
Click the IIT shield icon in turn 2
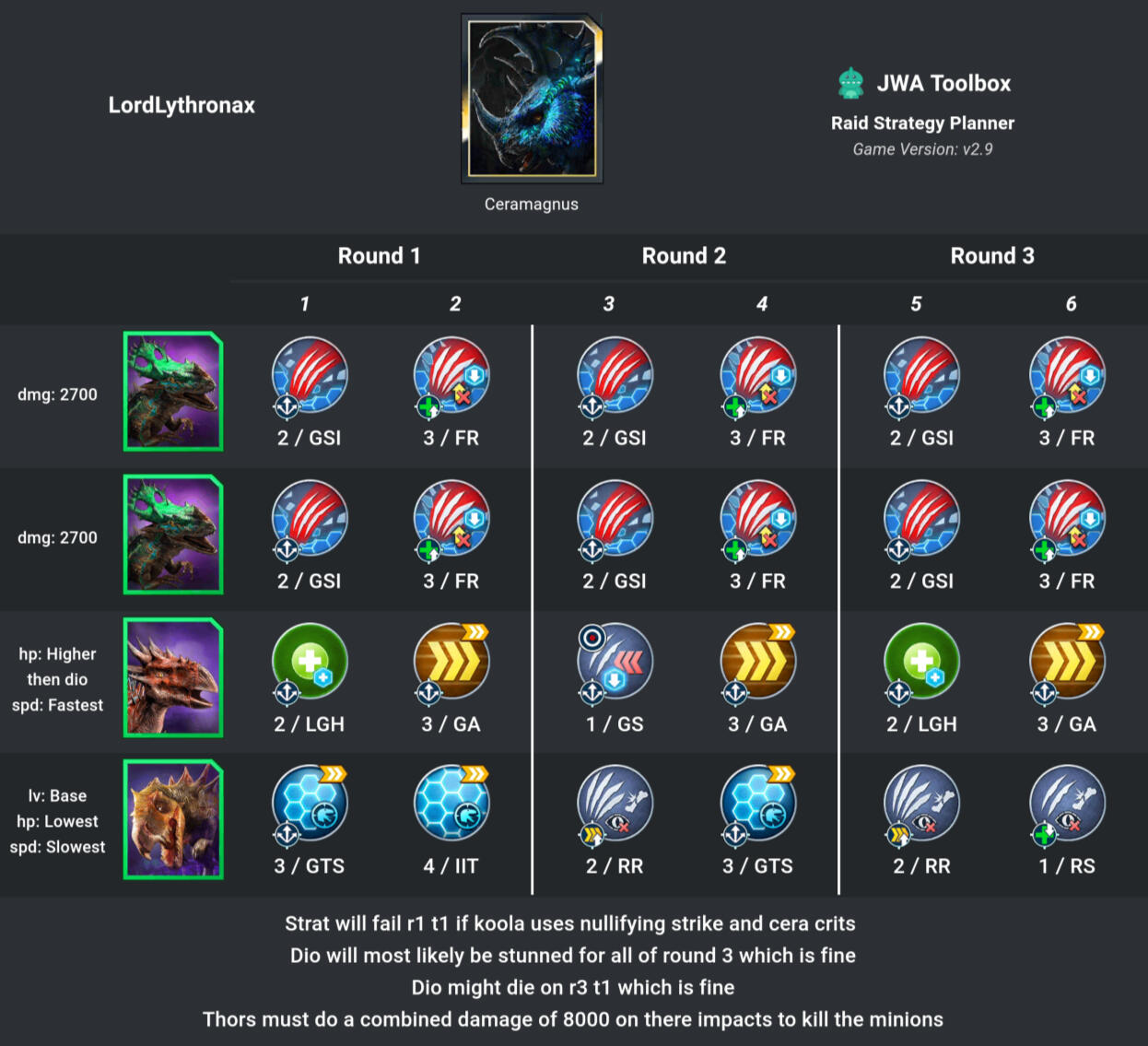(452, 803)
